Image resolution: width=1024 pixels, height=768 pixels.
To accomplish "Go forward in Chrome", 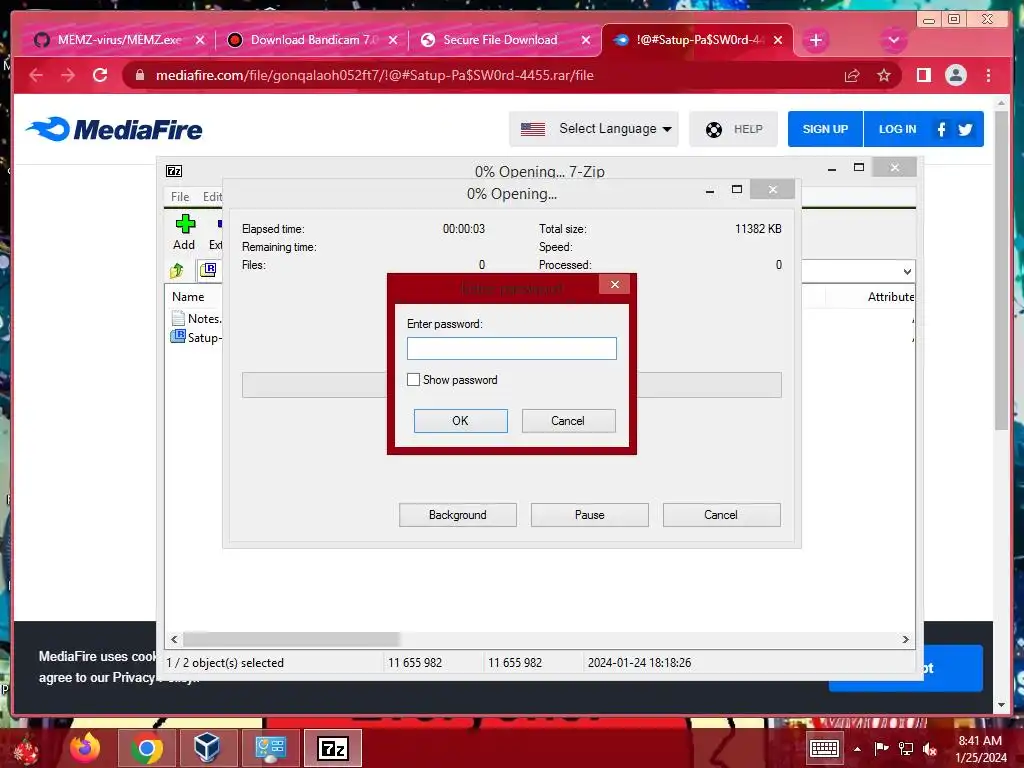I will [68, 75].
